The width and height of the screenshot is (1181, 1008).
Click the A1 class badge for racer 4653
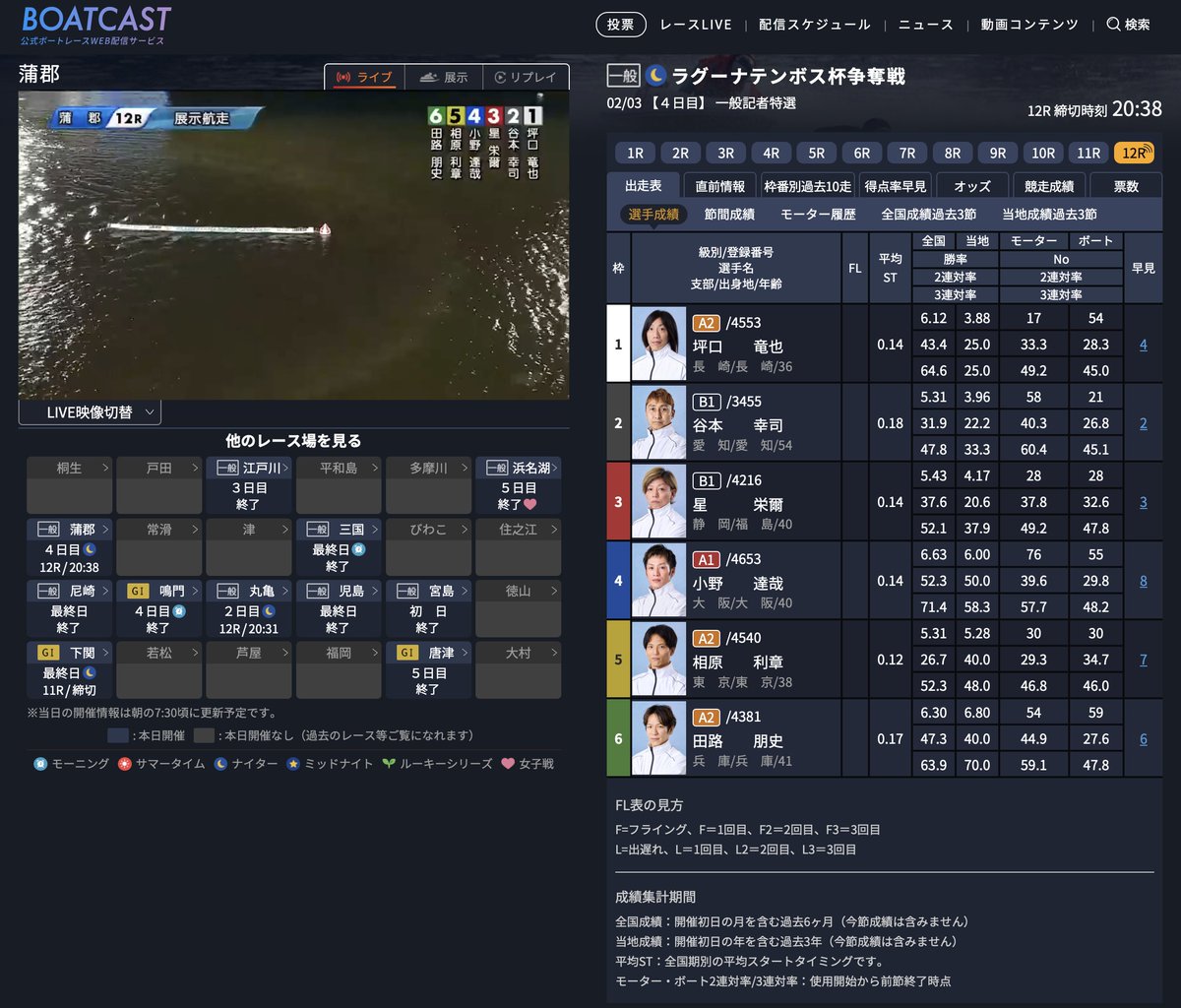707,559
